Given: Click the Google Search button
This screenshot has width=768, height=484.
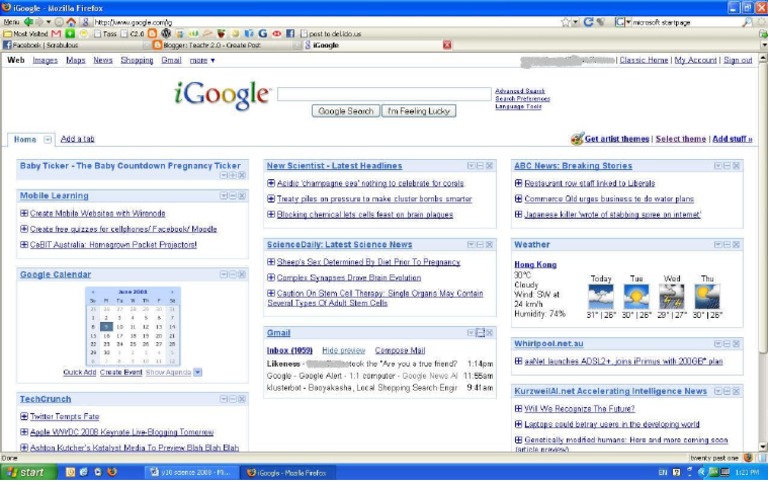Looking at the screenshot, I should coord(346,111).
